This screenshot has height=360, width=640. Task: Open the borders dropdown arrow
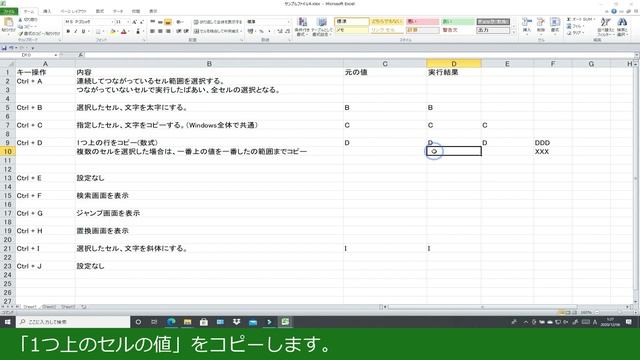click(x=103, y=31)
